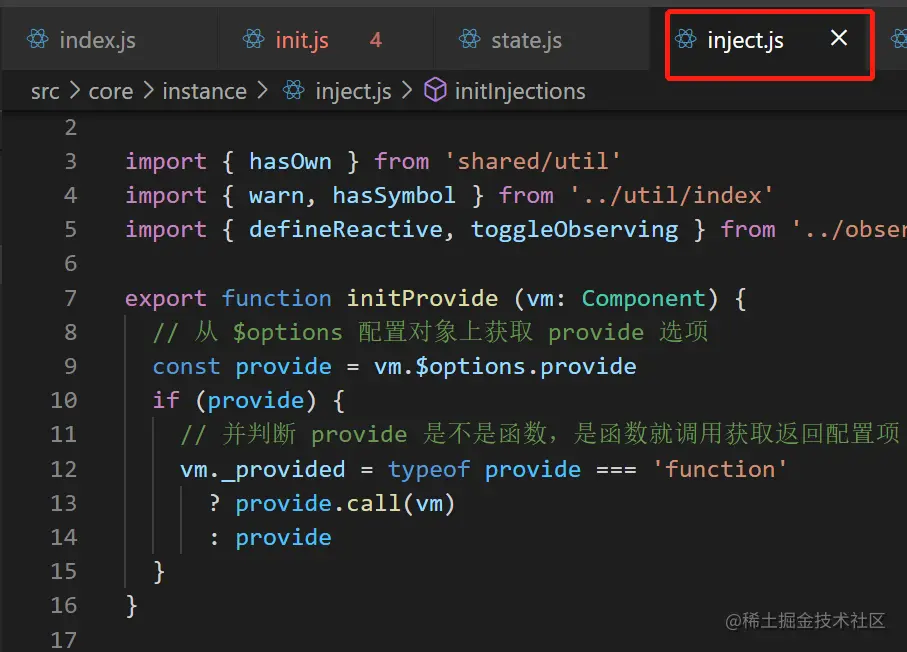Screen dimensions: 907x652
Task: Click the 'function' string literal on line 12
Action: pos(720,469)
